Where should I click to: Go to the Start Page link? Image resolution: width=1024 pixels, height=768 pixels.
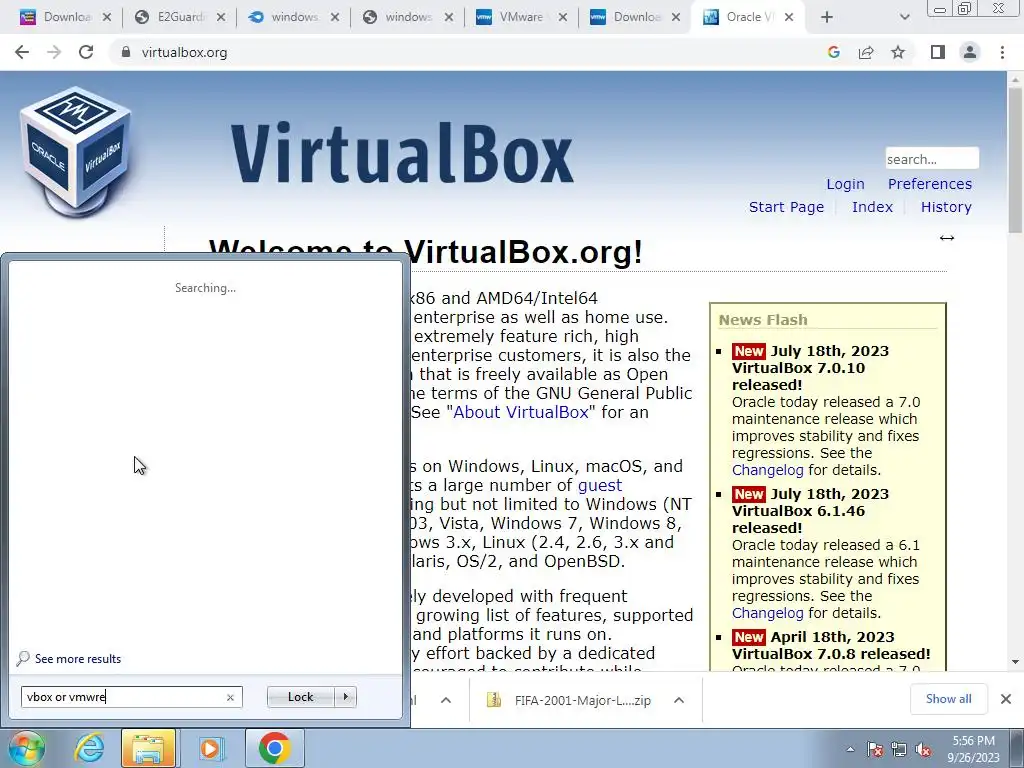tap(786, 207)
